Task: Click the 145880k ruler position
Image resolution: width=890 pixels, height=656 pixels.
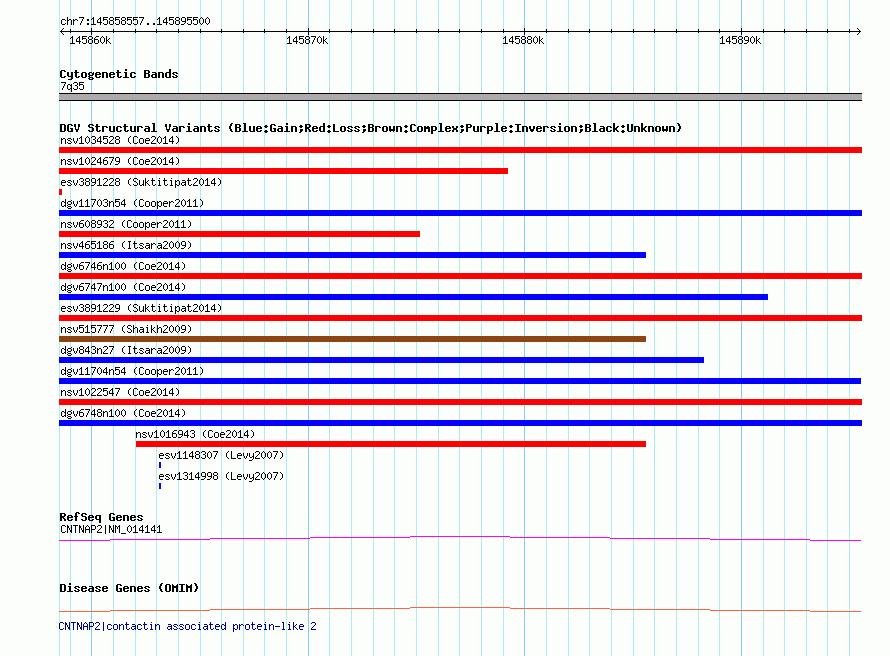Action: point(523,40)
